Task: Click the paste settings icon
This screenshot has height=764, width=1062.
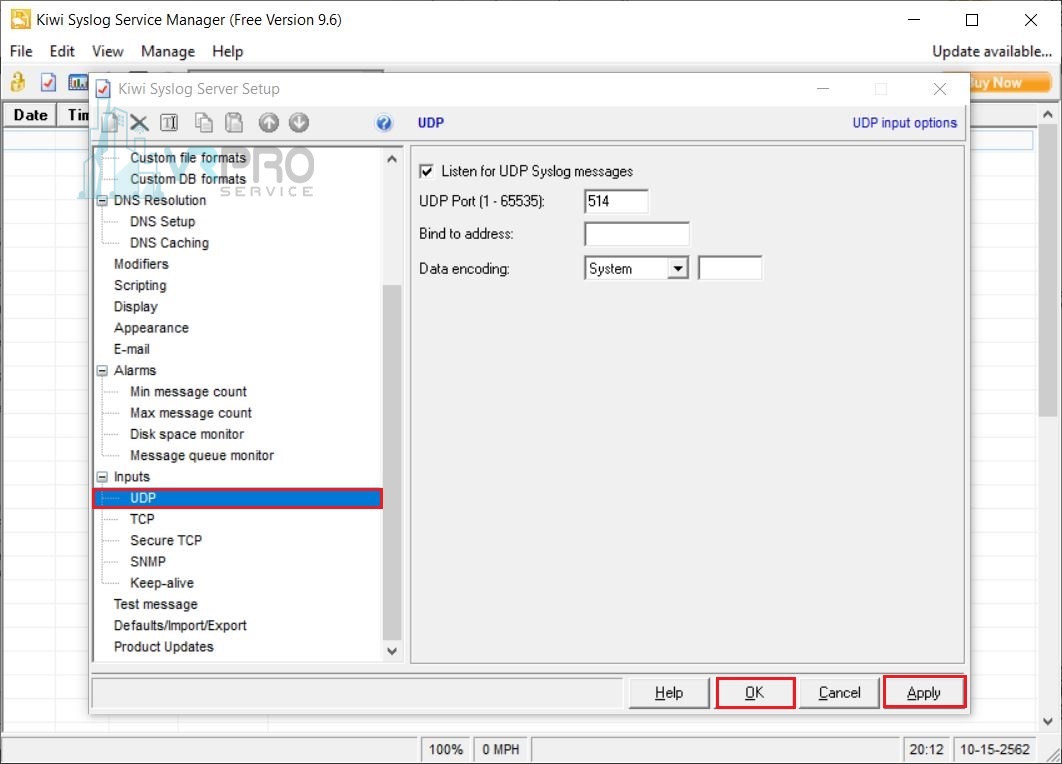Action: [234, 122]
